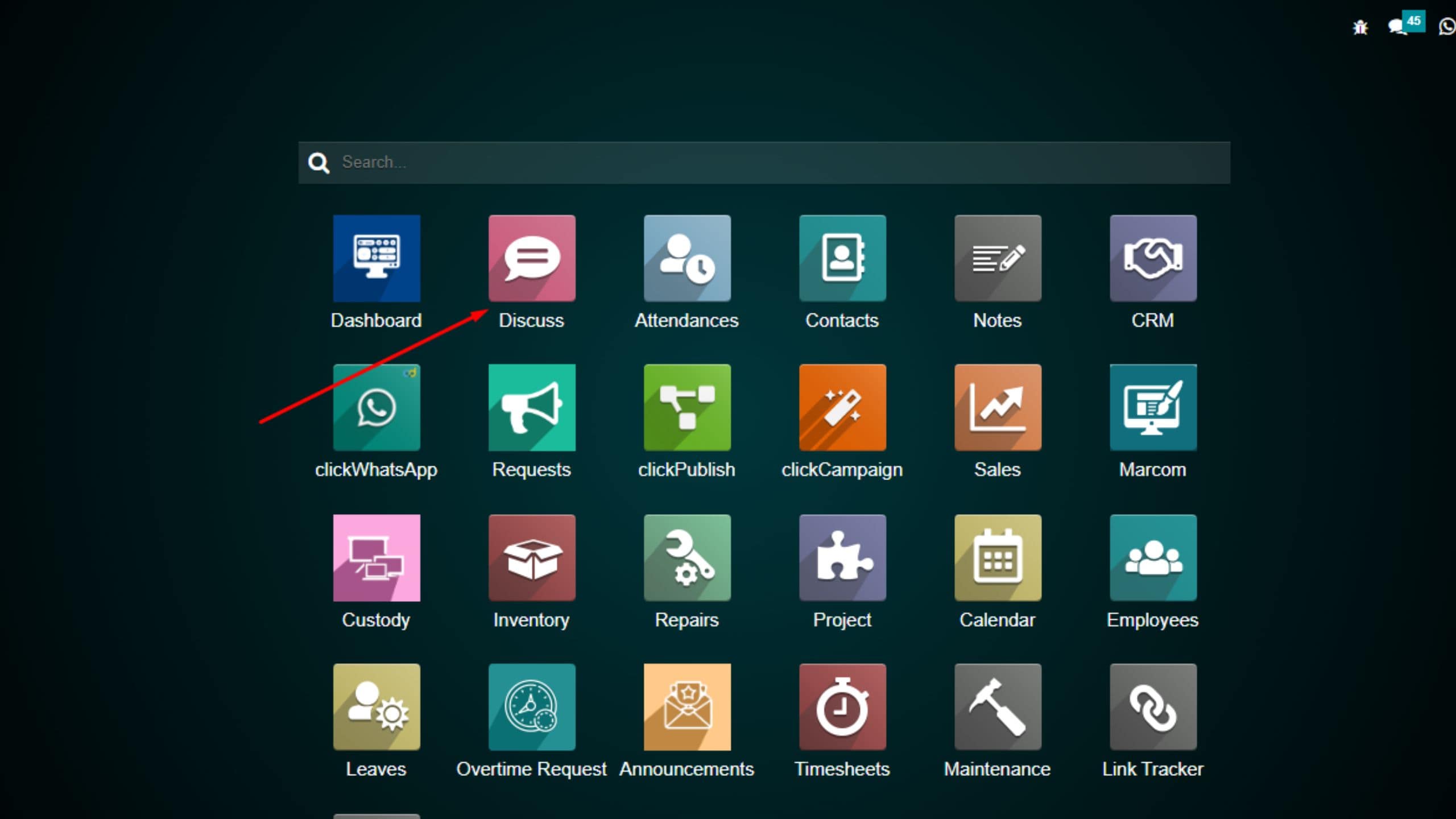Open the Requests megaphone app

532,408
